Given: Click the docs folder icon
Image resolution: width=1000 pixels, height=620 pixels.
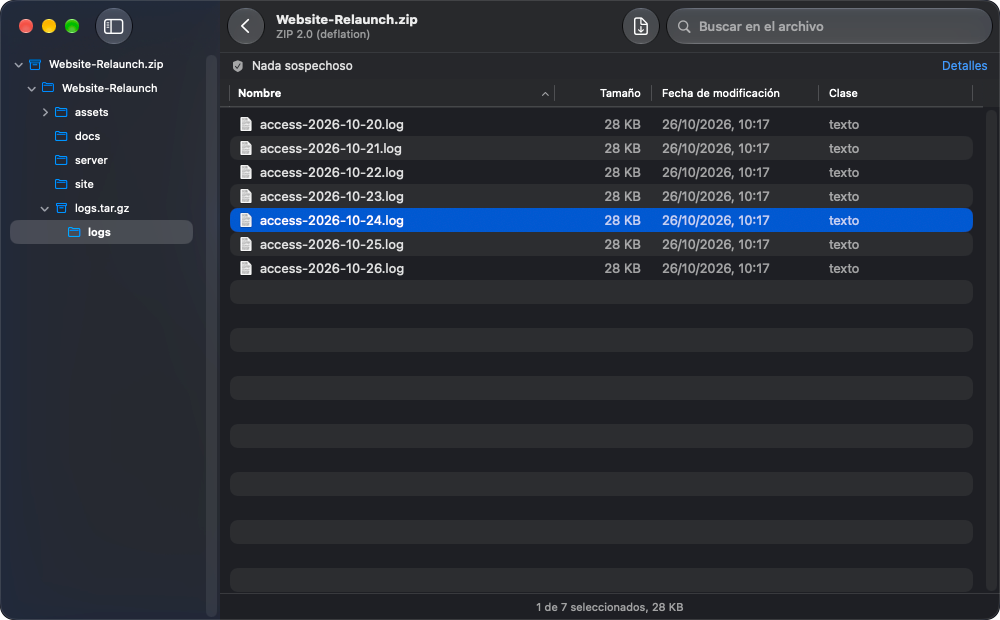Looking at the screenshot, I should click(61, 136).
